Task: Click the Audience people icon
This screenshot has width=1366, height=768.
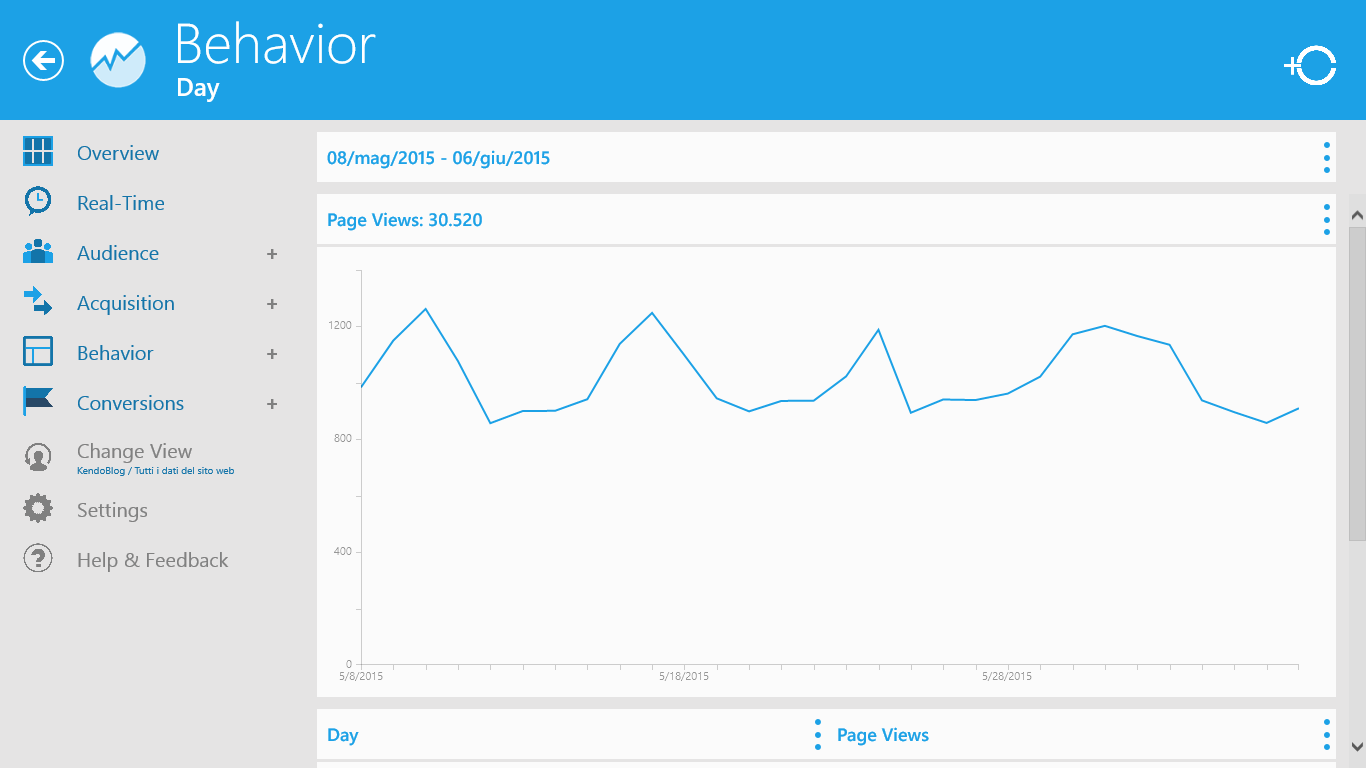Action: pyautogui.click(x=38, y=252)
